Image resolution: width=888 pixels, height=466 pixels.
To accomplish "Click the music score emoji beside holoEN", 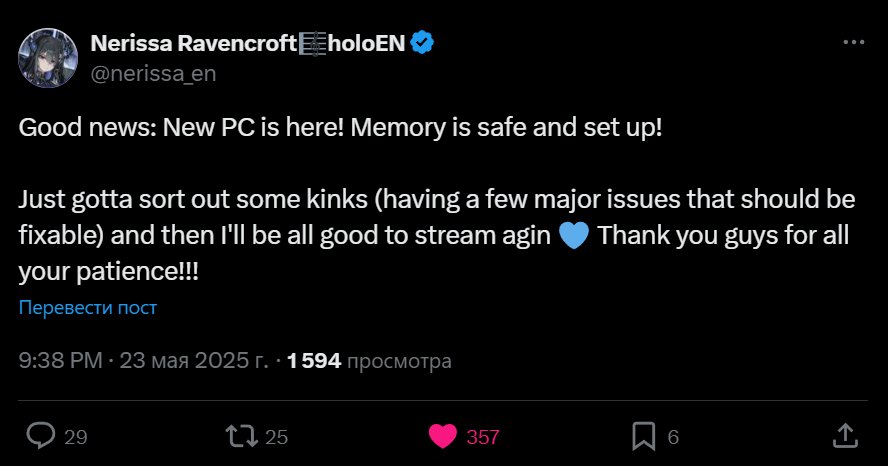I will [312, 44].
